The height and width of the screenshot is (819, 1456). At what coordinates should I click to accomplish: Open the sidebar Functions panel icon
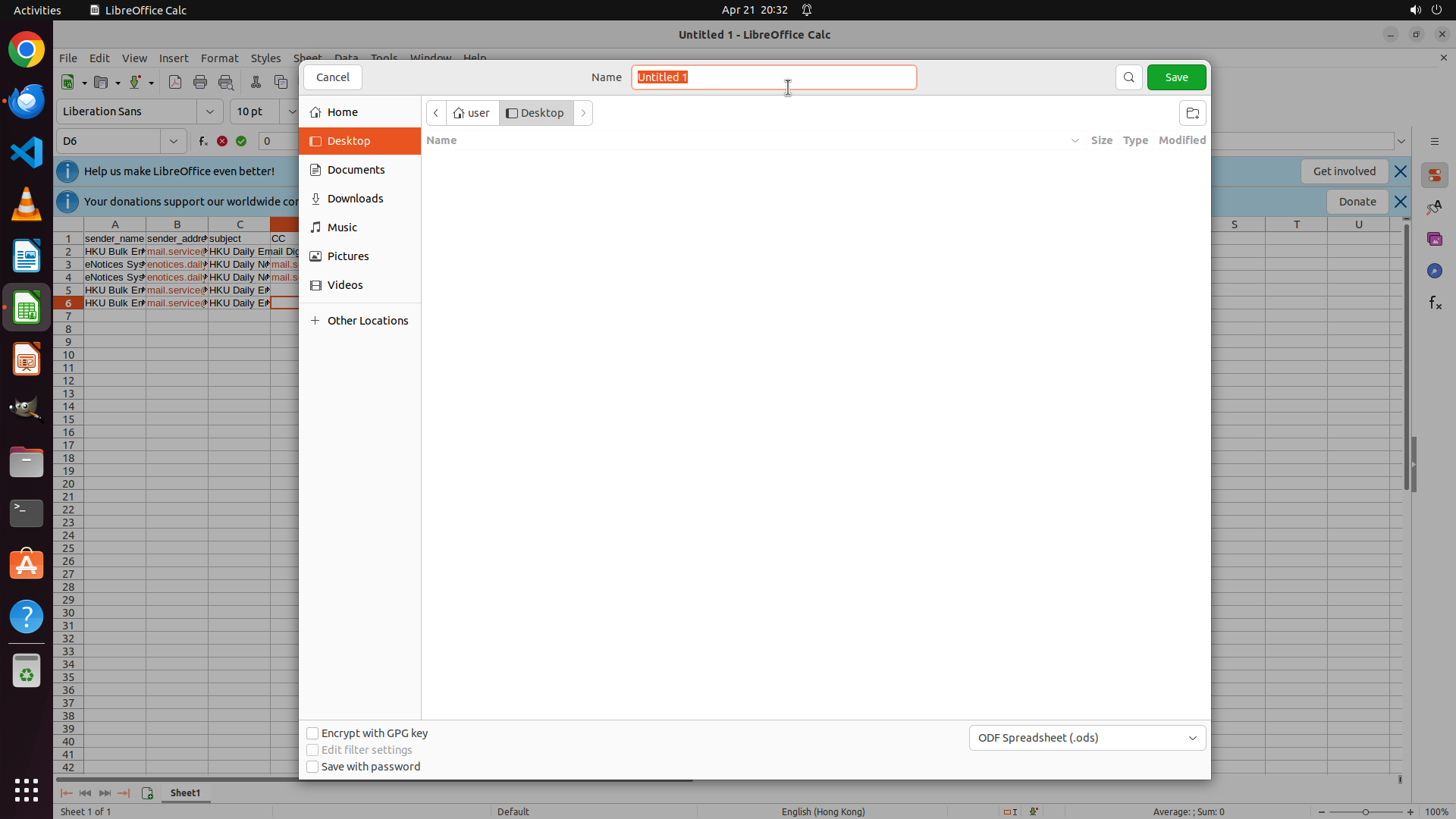pyautogui.click(x=1435, y=303)
